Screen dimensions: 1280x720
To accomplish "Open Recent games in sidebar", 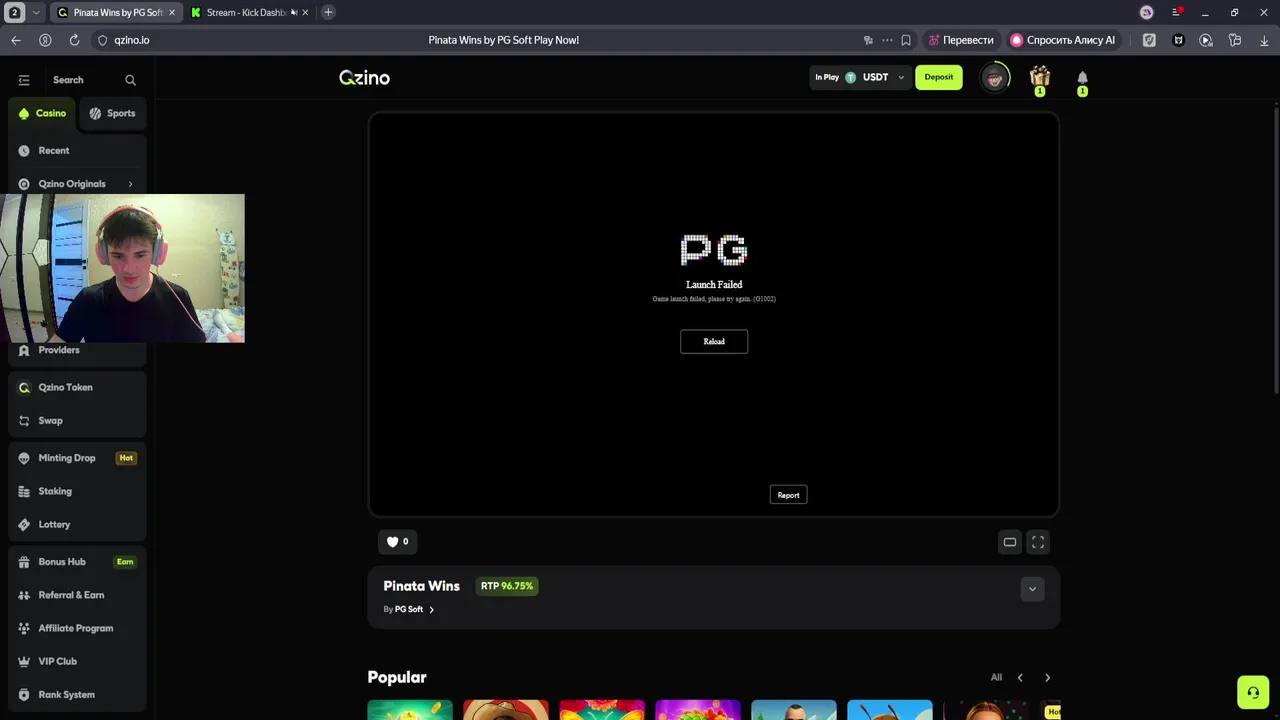I will coord(77,151).
